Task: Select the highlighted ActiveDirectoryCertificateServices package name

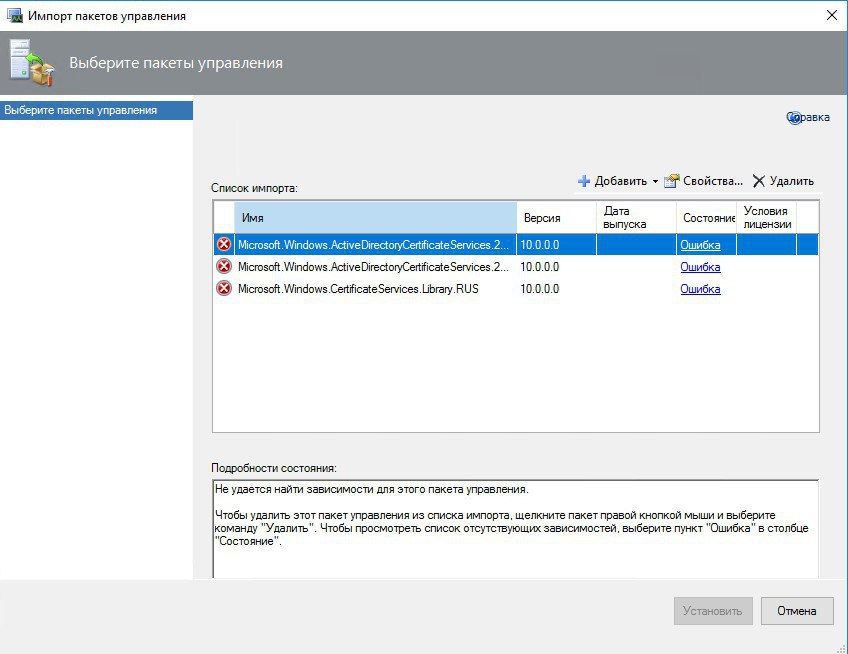Action: point(373,245)
